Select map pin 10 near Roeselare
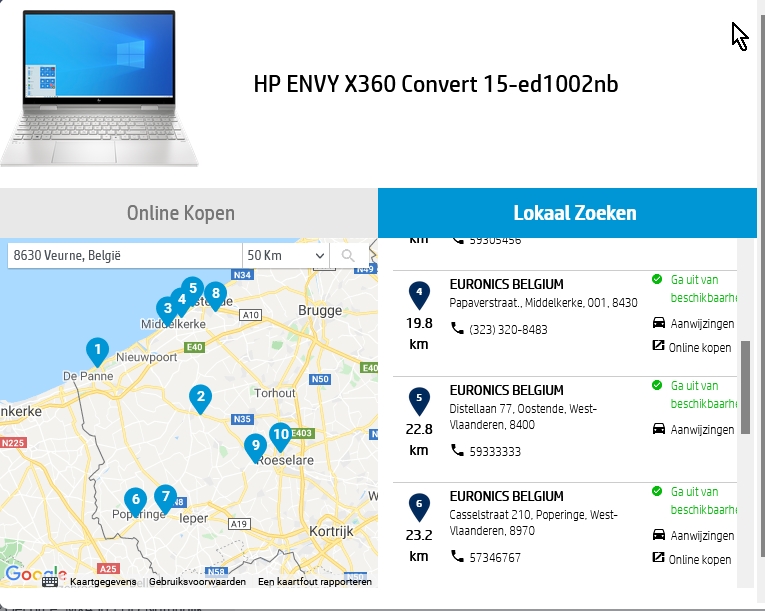765x611 pixels. tap(281, 433)
